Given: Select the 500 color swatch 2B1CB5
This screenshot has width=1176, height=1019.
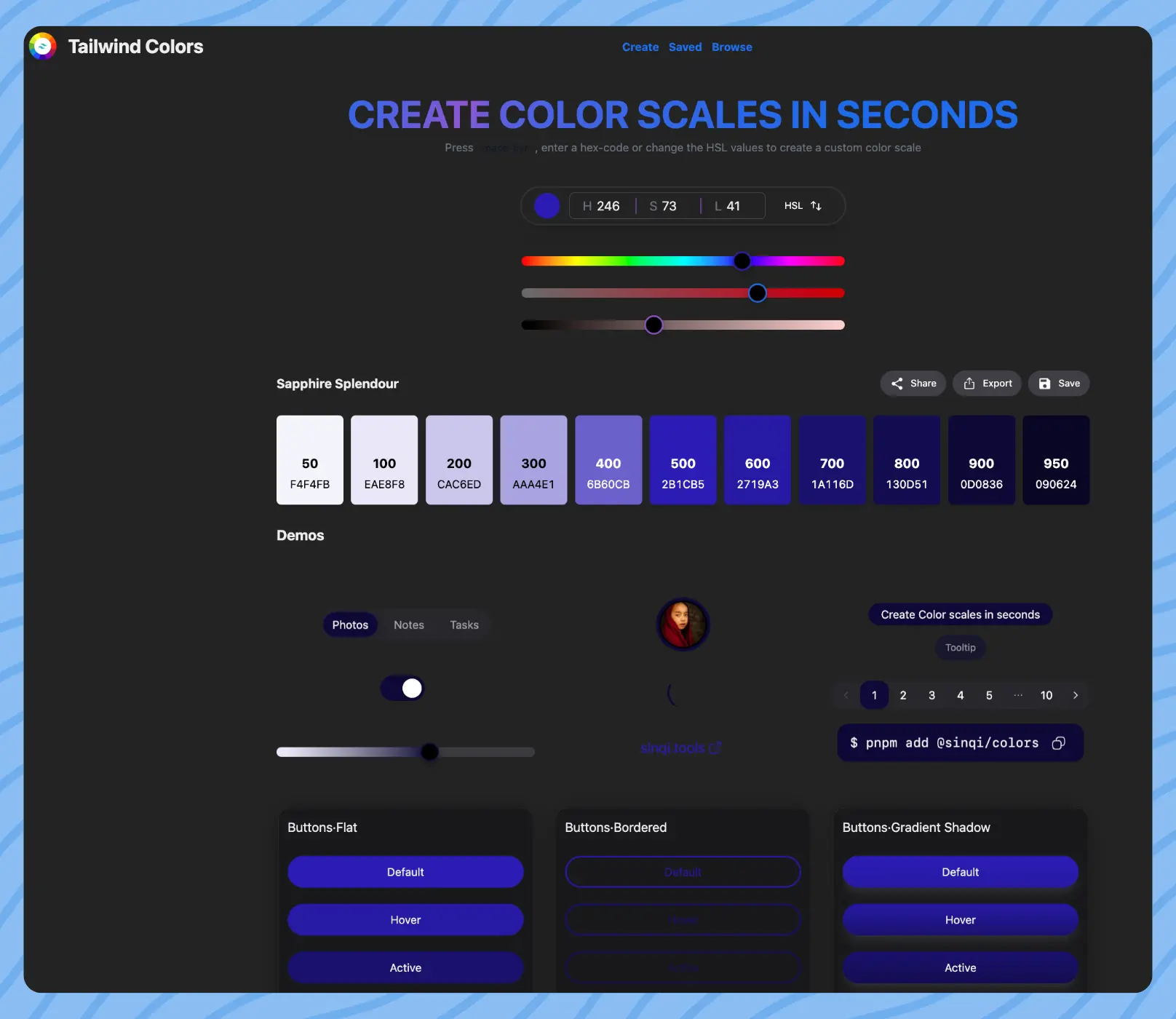Looking at the screenshot, I should click(x=683, y=460).
